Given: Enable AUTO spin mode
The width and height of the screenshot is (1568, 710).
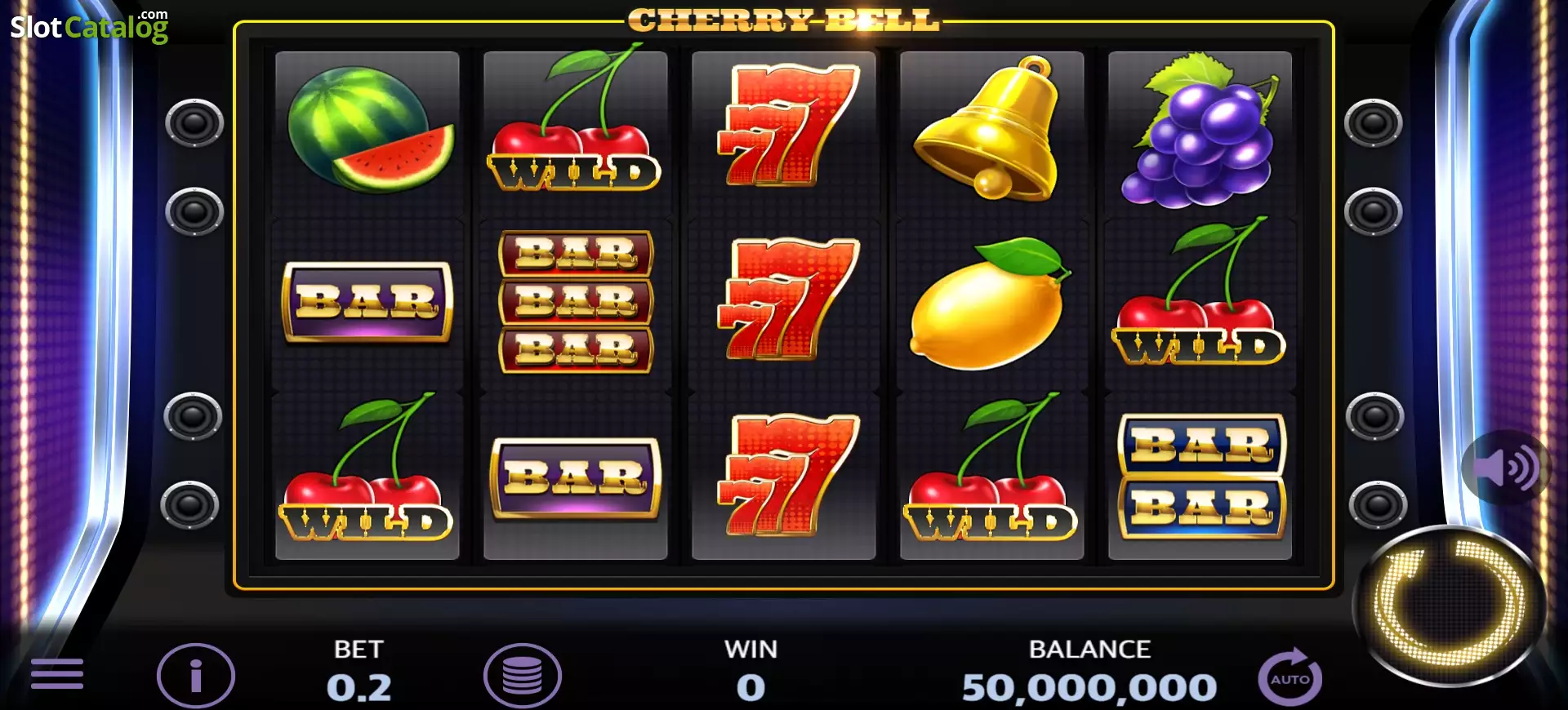Looking at the screenshot, I should tap(1290, 677).
